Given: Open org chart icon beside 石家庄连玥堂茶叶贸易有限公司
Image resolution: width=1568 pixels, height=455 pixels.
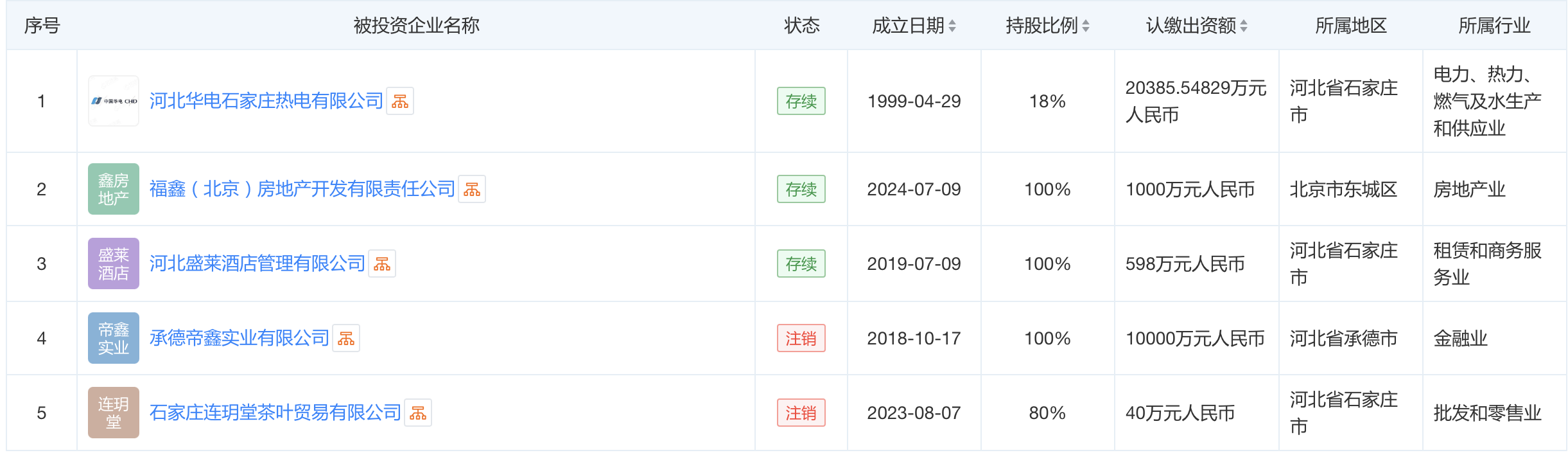Looking at the screenshot, I should 418,413.
